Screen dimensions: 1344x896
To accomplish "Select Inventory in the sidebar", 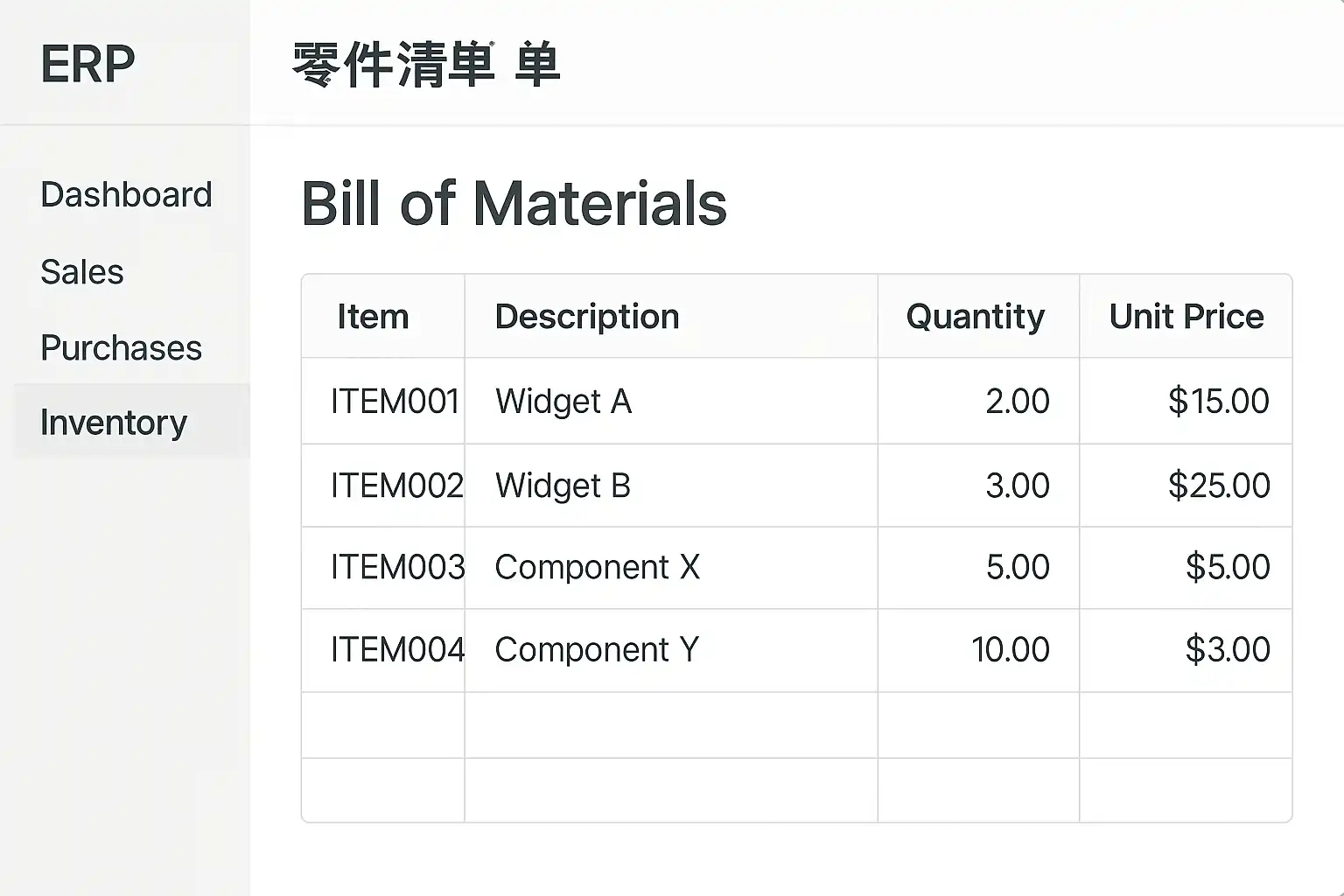I will [114, 423].
